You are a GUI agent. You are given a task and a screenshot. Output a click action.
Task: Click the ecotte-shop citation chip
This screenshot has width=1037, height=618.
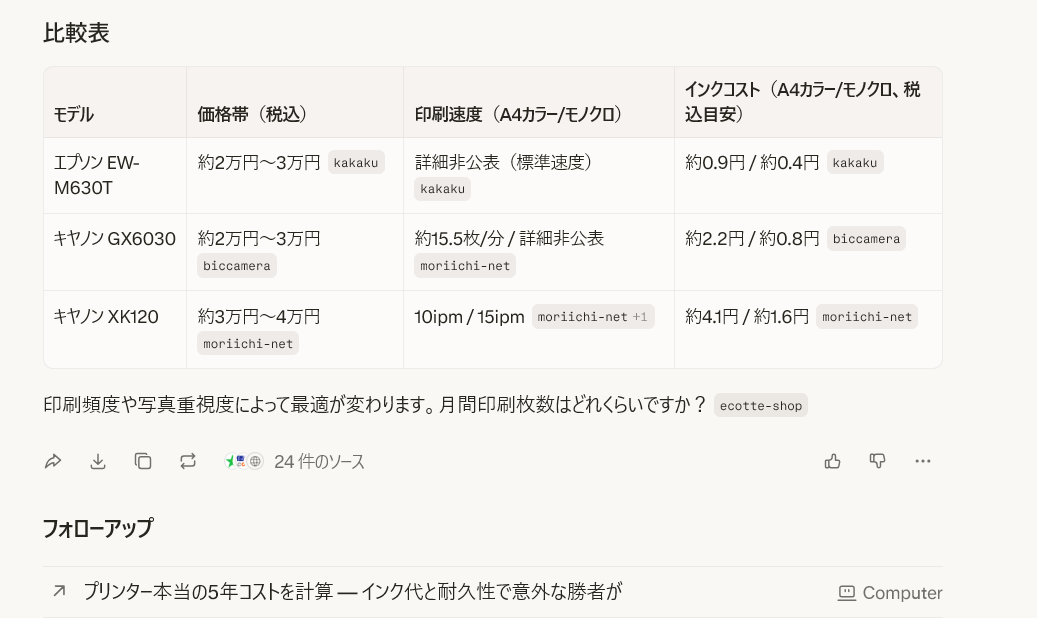760,406
